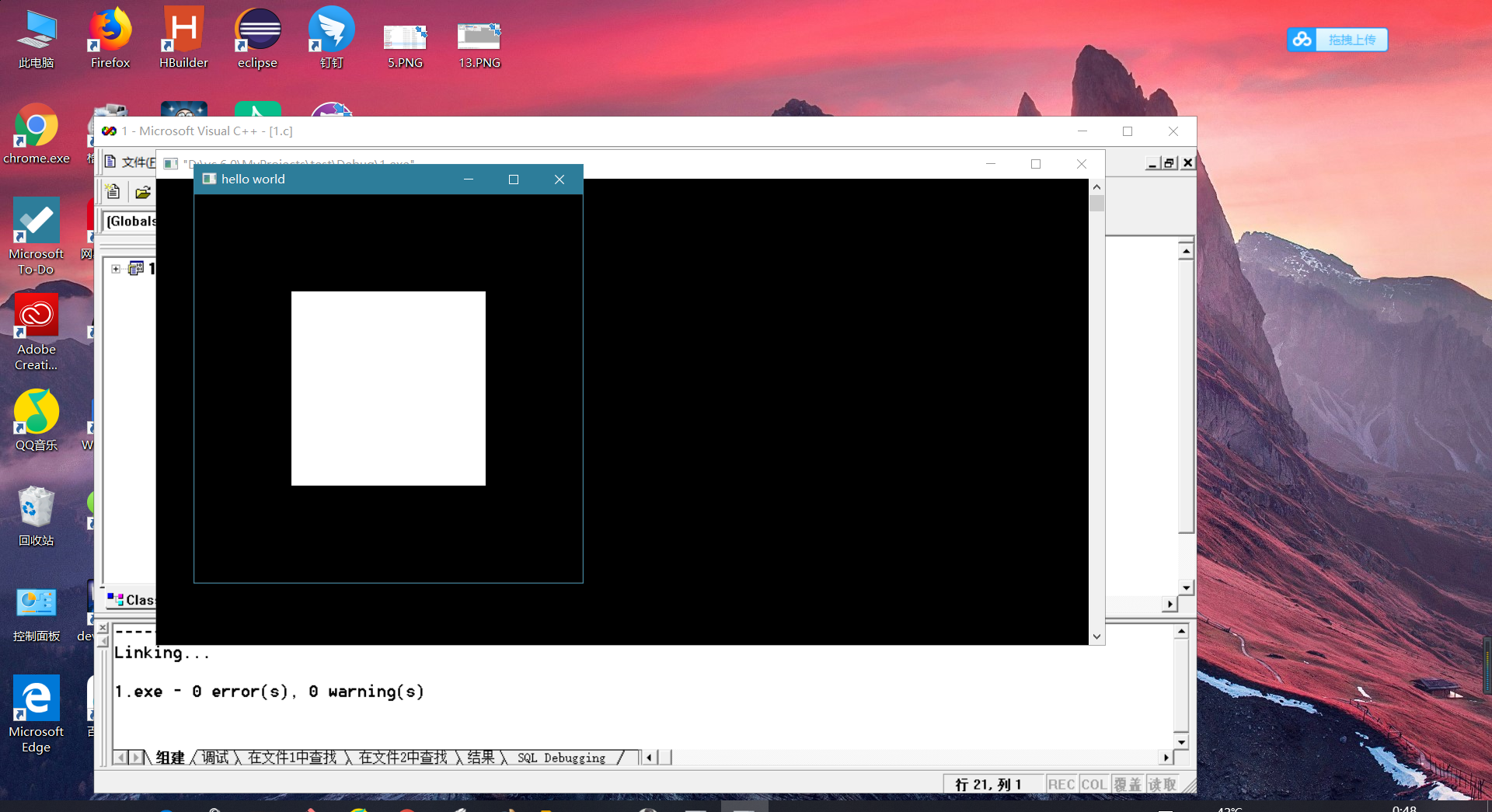Click the Baidu cloud upload widget

pyautogui.click(x=1337, y=40)
